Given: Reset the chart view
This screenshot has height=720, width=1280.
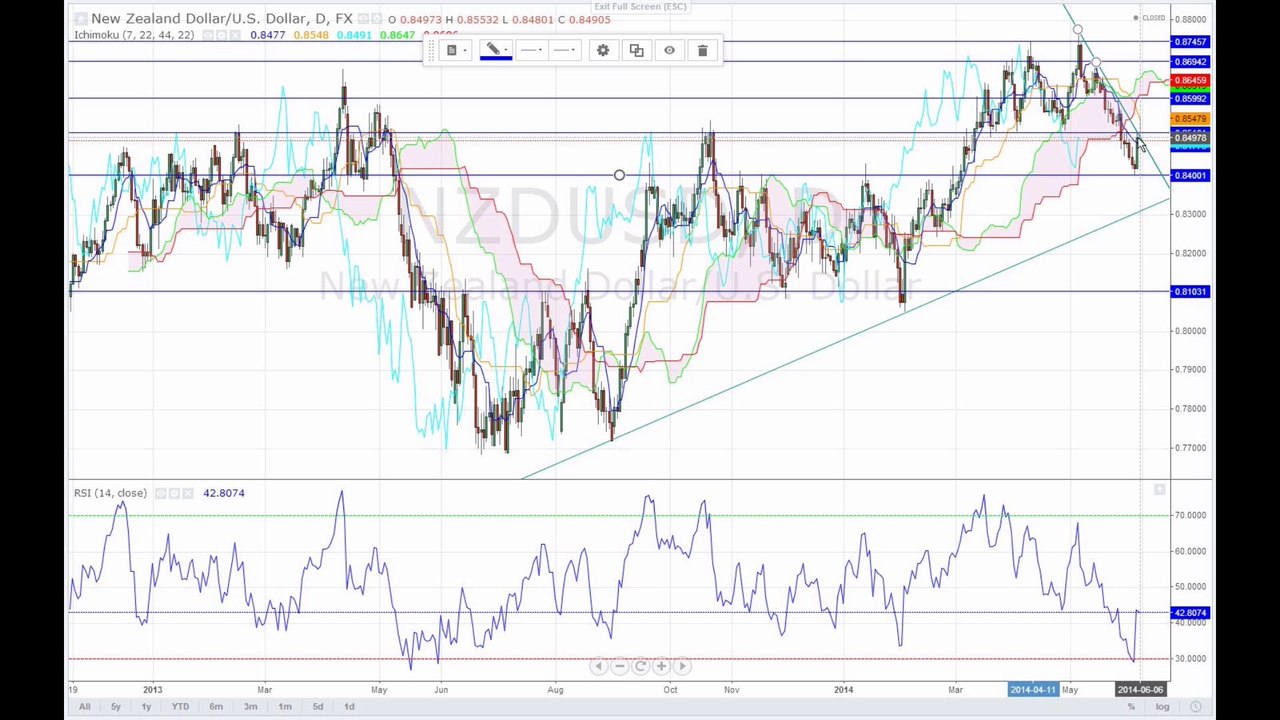Looking at the screenshot, I should [x=640, y=666].
